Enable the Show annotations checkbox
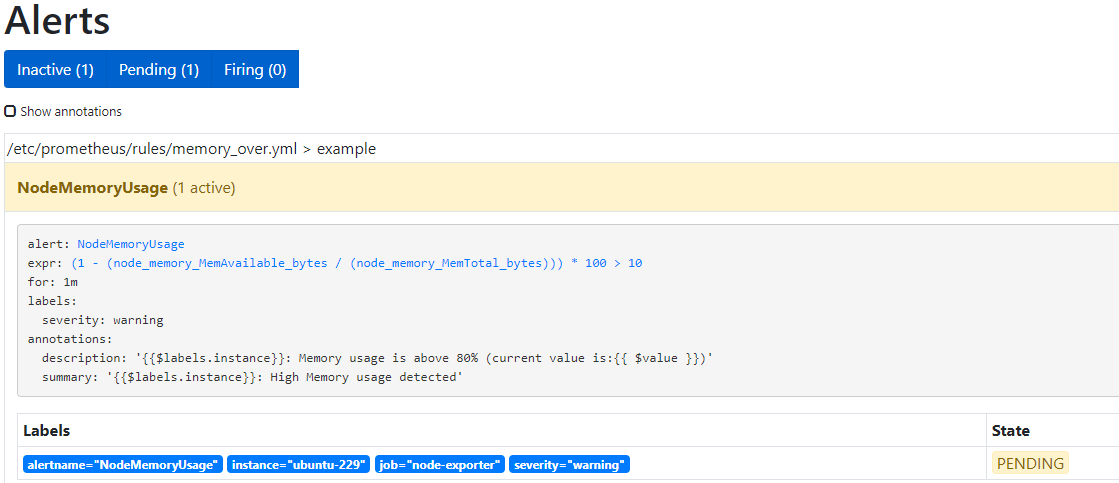Image resolution: width=1119 pixels, height=483 pixels. pos(10,112)
